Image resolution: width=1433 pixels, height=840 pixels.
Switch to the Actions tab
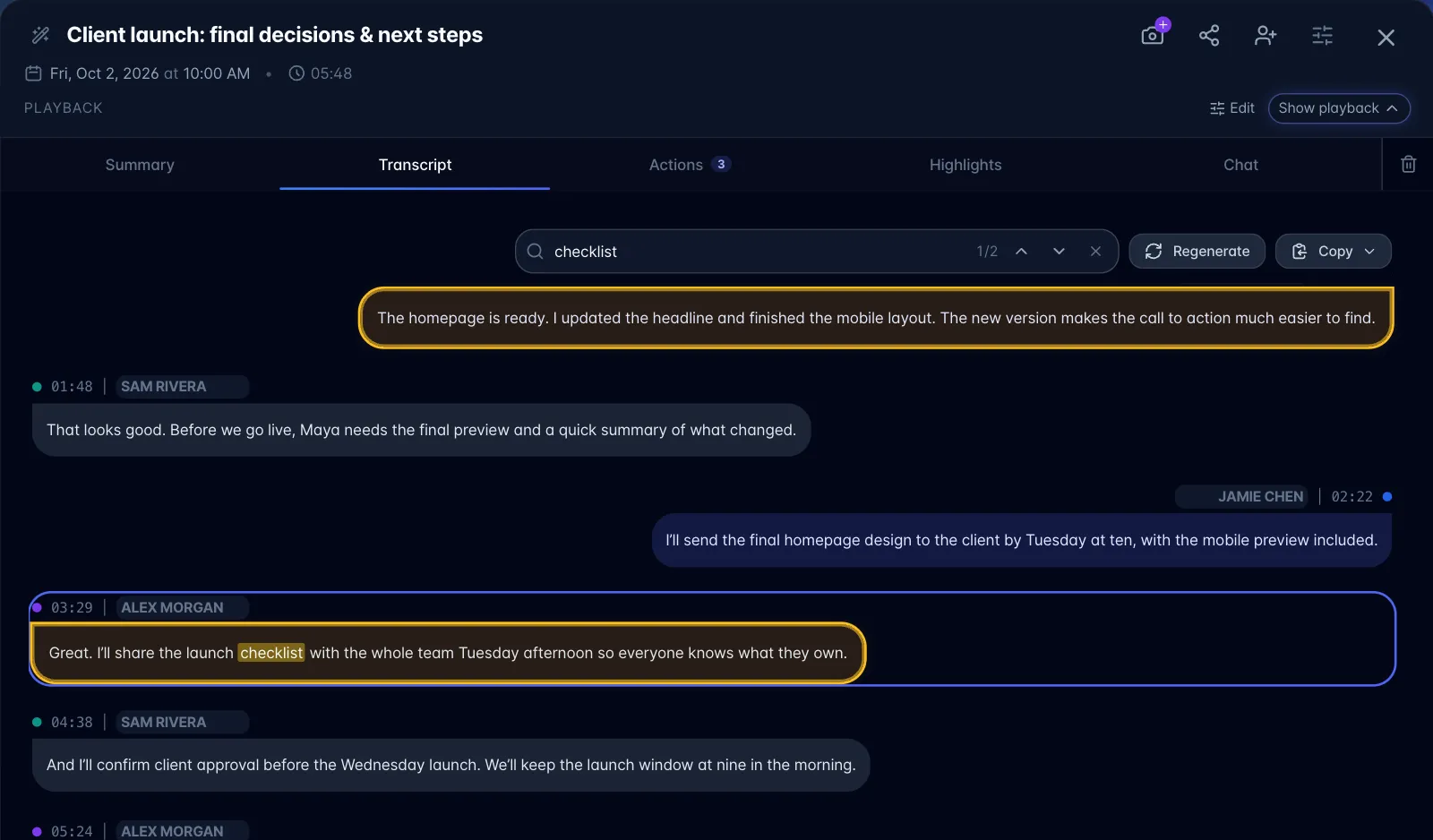tap(690, 165)
